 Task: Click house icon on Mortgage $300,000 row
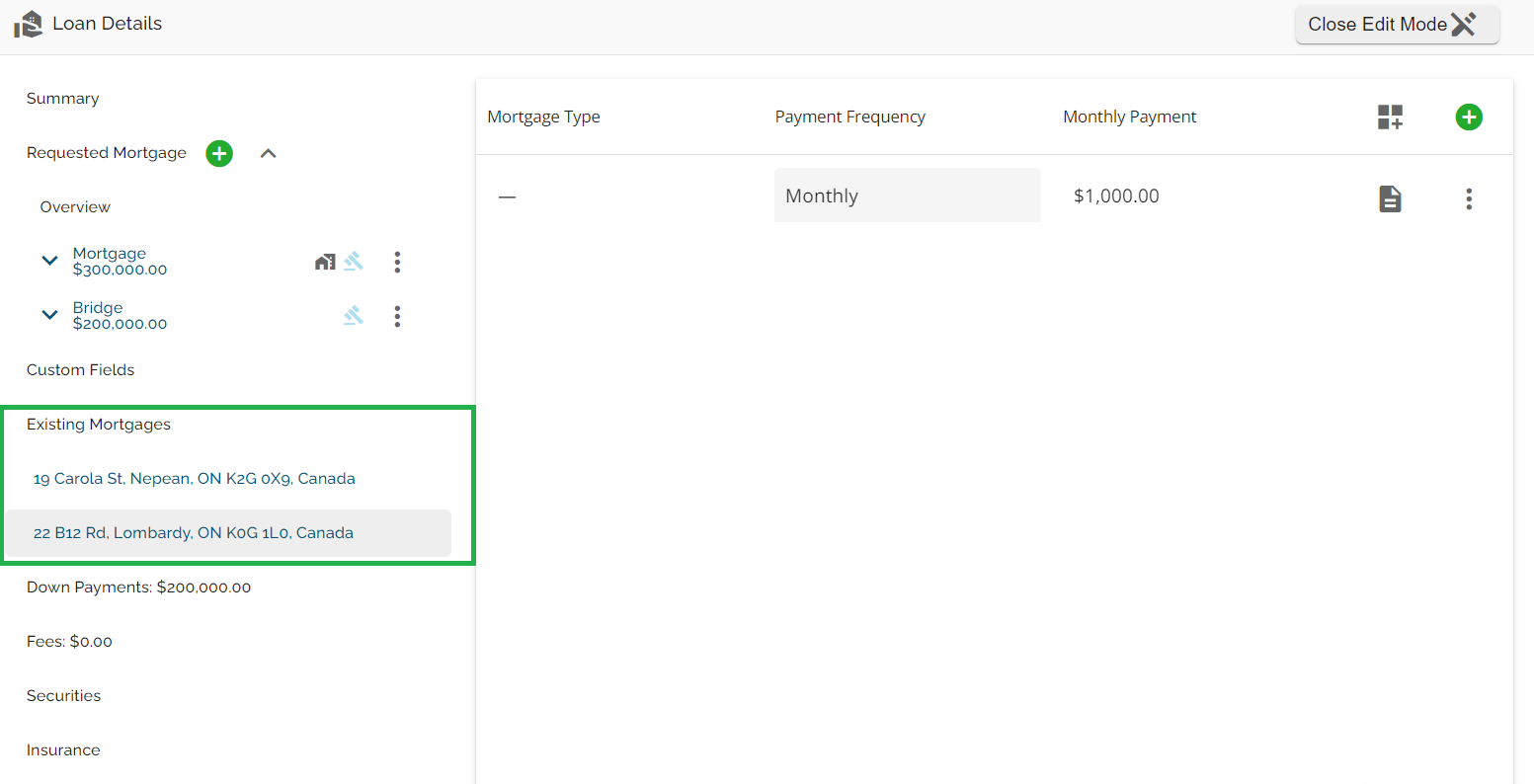pyautogui.click(x=325, y=262)
